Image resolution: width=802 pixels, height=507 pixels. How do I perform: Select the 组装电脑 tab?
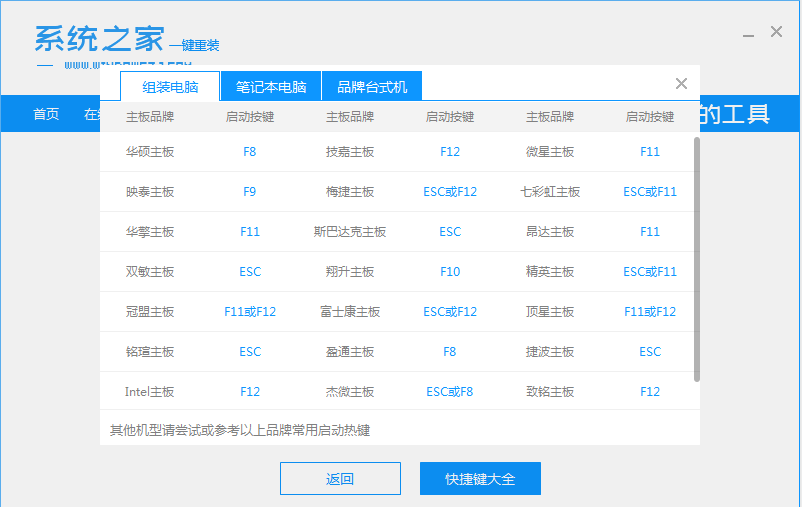click(x=170, y=87)
